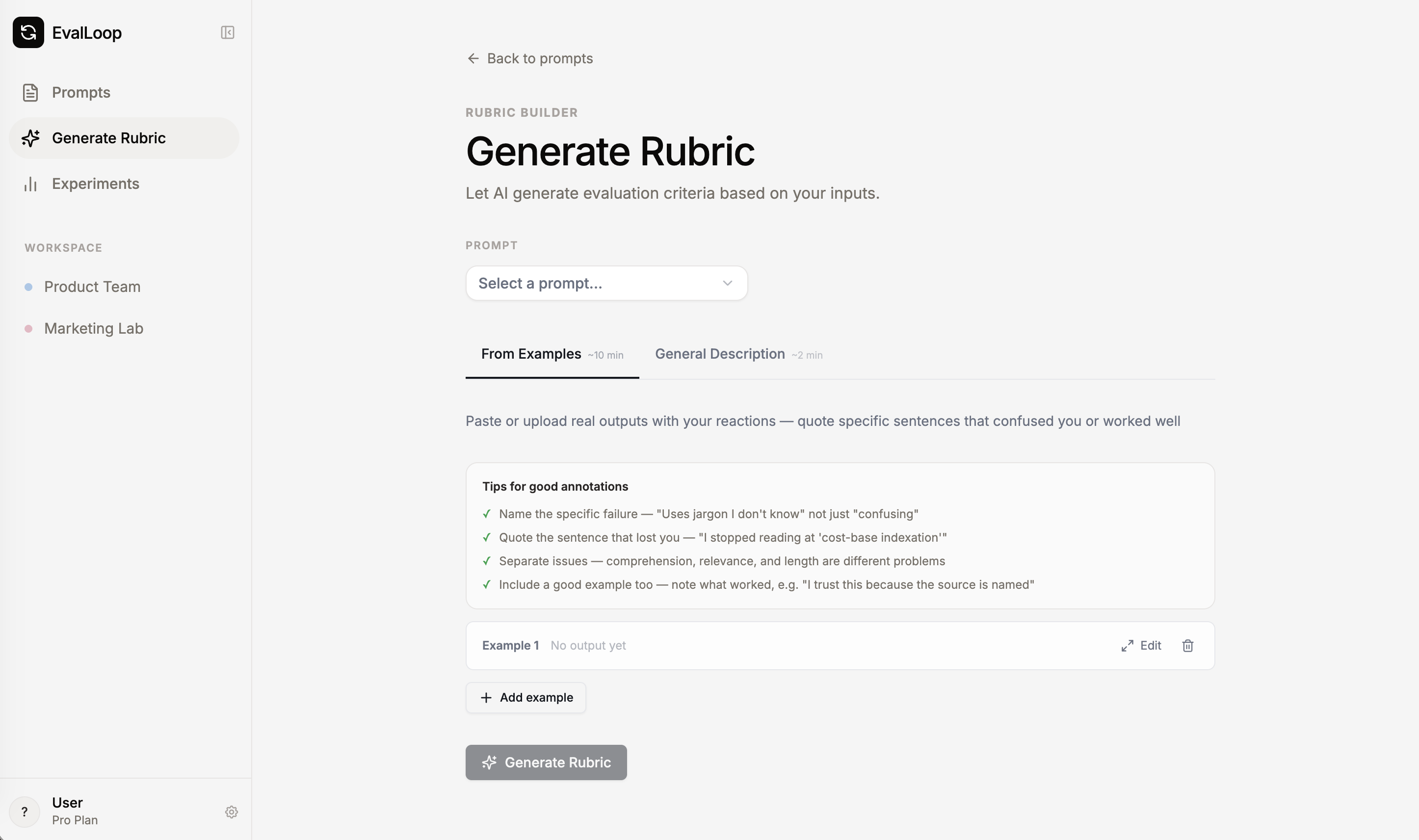The height and width of the screenshot is (840, 1419).
Task: Delete Example 1 with trash icon
Action: tap(1188, 646)
